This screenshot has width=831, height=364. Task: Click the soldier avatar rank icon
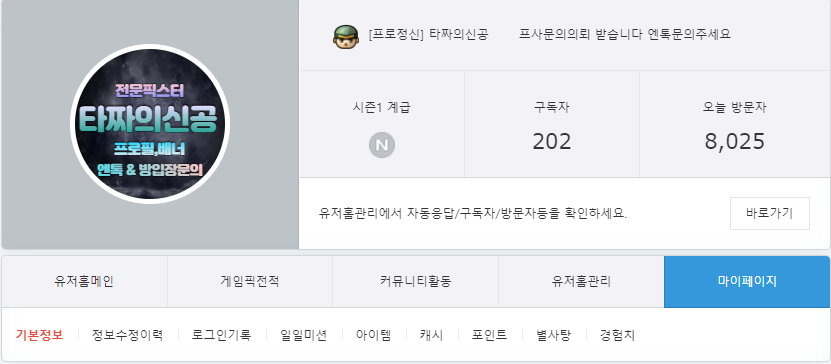click(346, 35)
